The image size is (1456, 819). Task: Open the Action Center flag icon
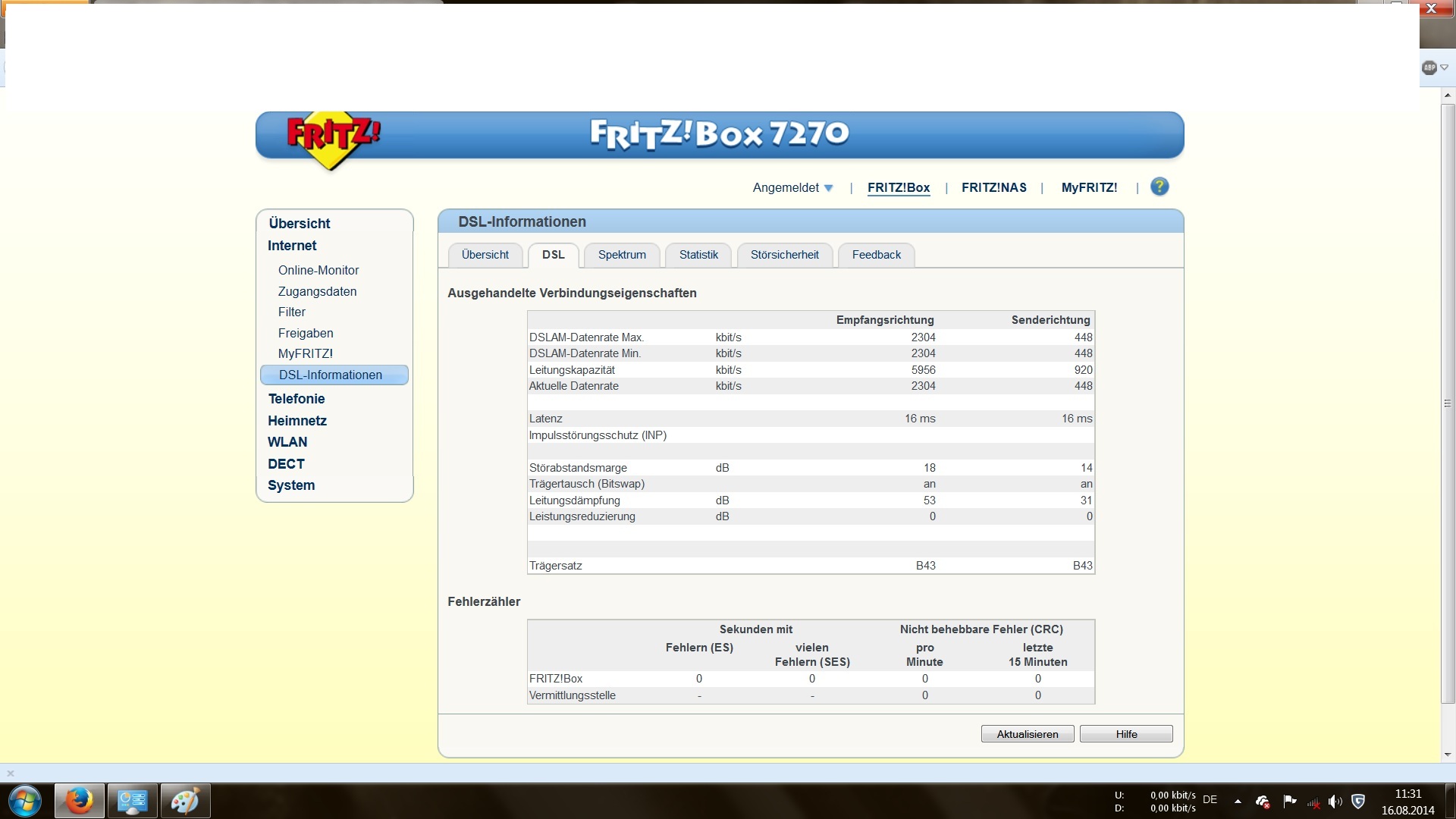coord(1289,801)
